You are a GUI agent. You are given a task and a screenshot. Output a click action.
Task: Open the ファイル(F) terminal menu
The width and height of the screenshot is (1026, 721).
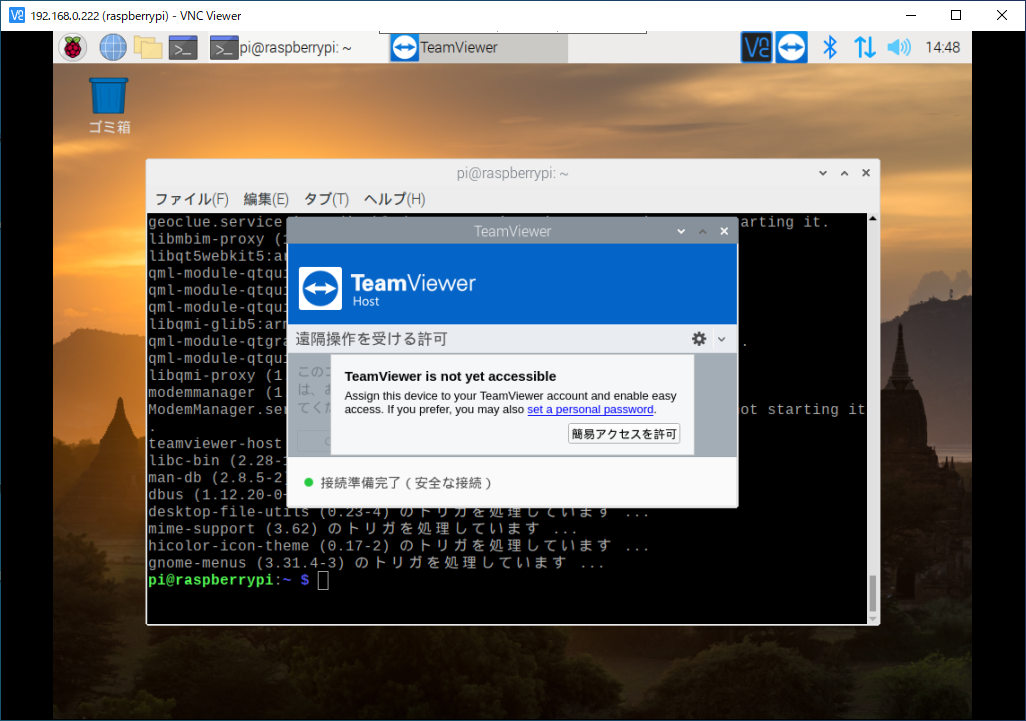pos(191,199)
